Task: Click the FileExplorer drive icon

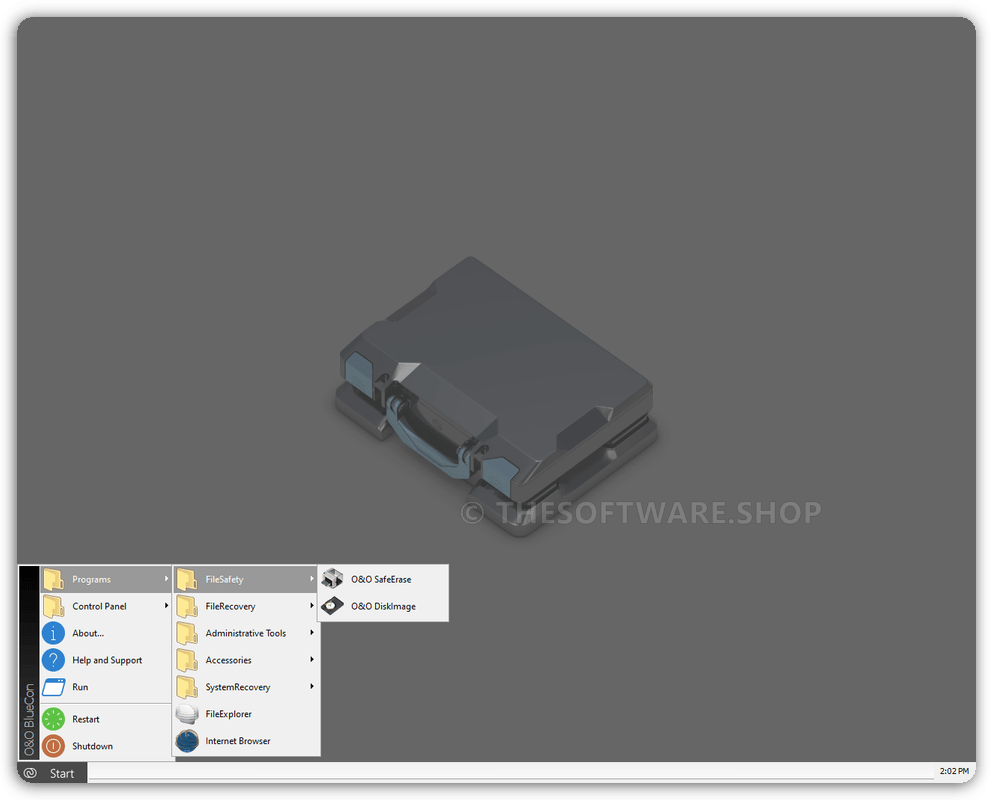Action: coord(187,713)
